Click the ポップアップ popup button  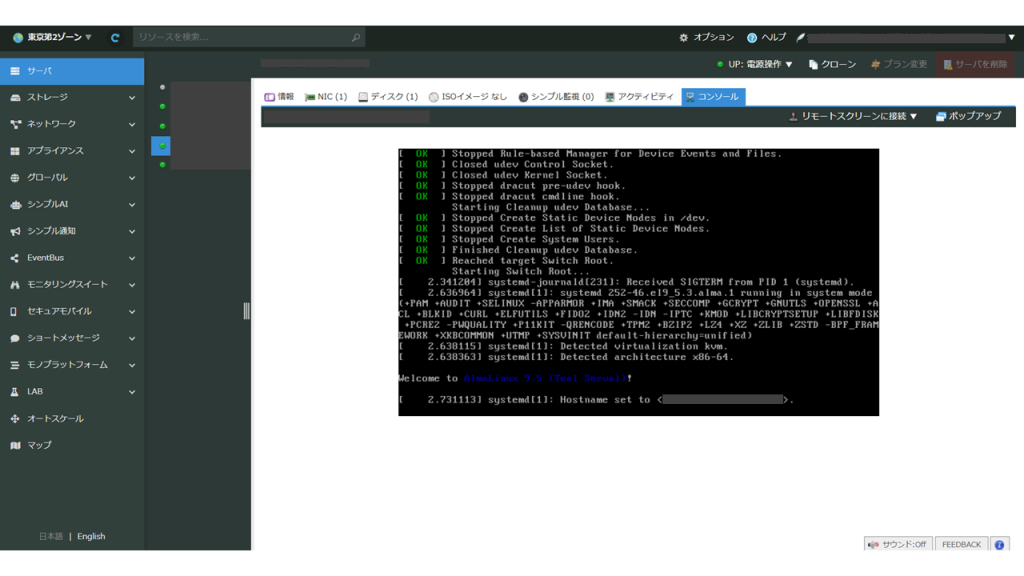pos(968,116)
